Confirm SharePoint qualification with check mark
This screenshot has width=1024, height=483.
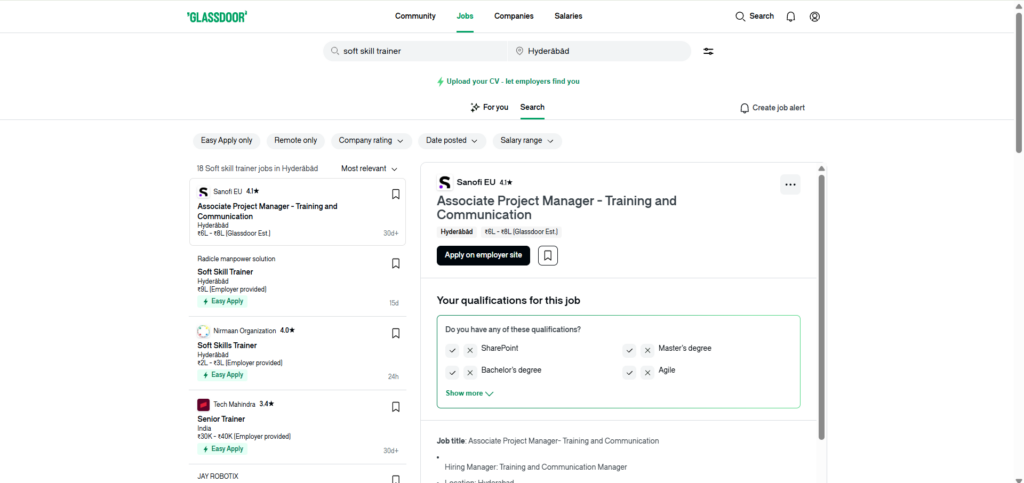452,351
